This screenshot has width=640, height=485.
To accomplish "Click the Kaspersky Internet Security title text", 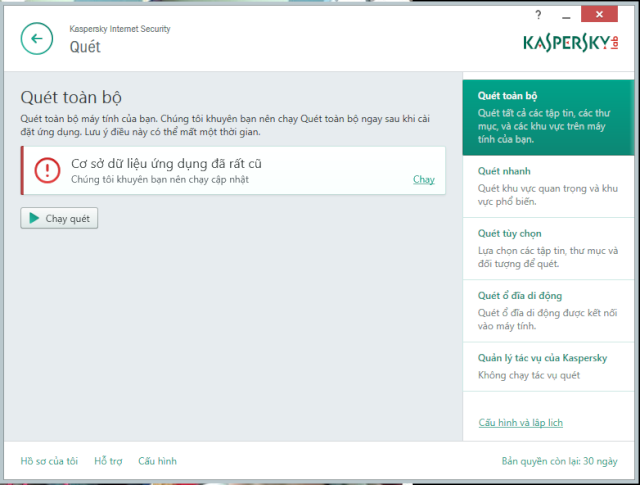I will [120, 29].
